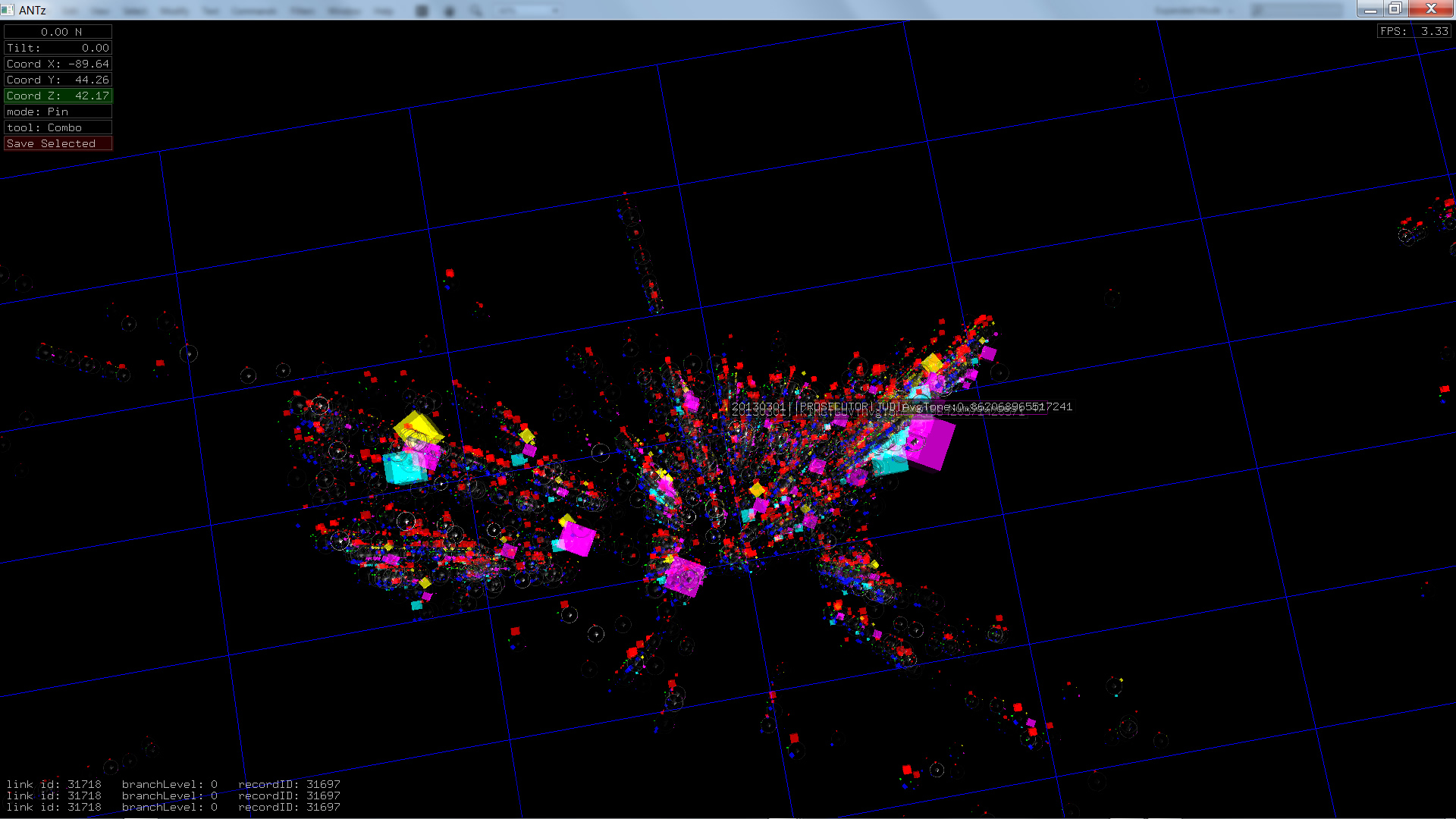This screenshot has width=1456, height=819.
Task: Click the compass heading 0.00 N readout
Action: pos(58,32)
